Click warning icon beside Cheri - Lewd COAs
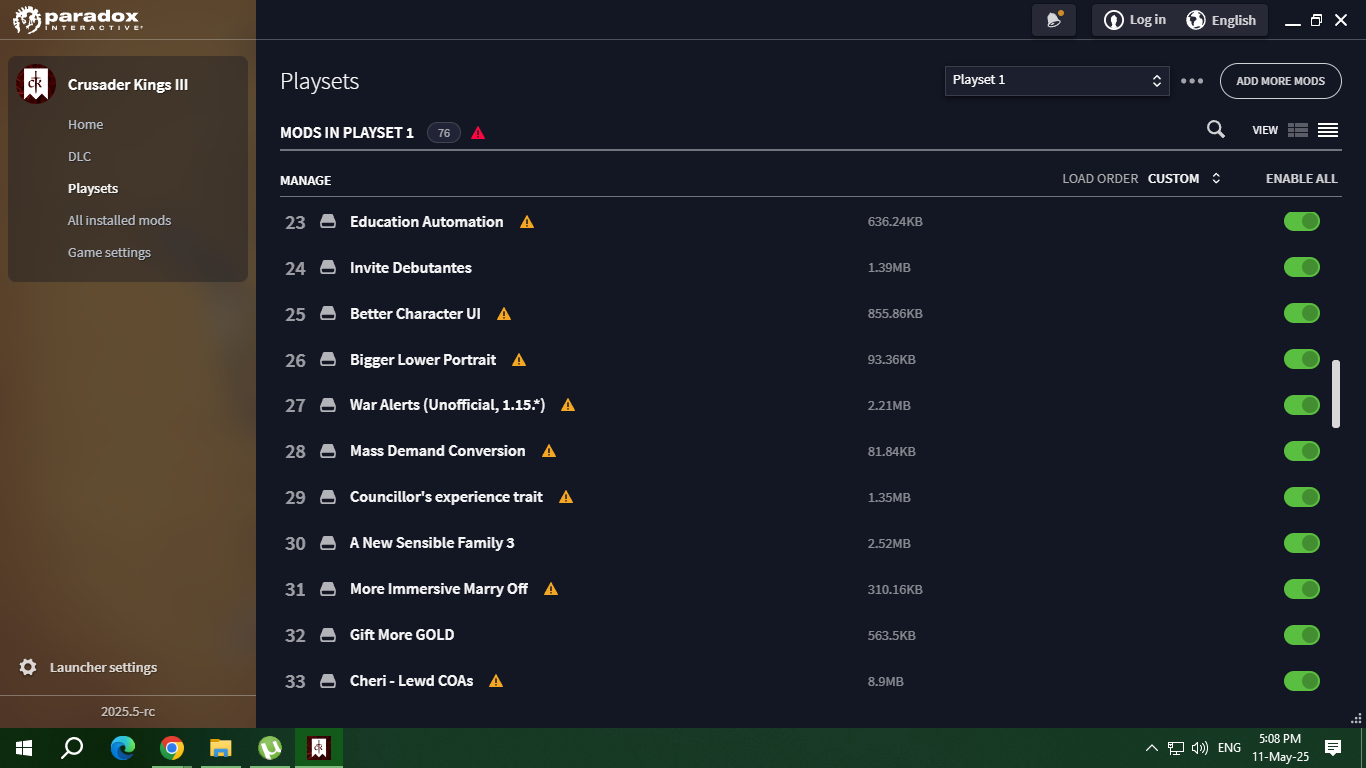The image size is (1366, 768). 496,681
